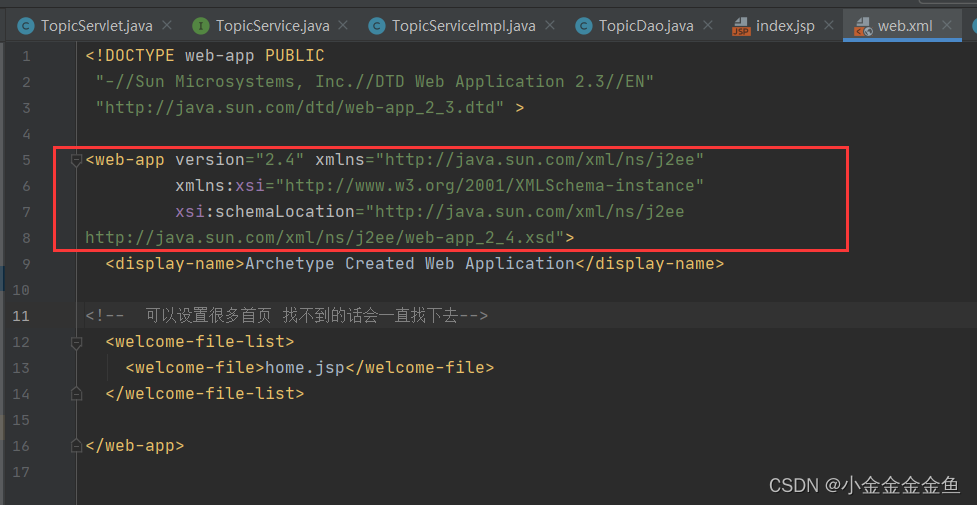Close the TopicDao.java tab
Image resolution: width=977 pixels, height=505 pixels.
(x=707, y=26)
